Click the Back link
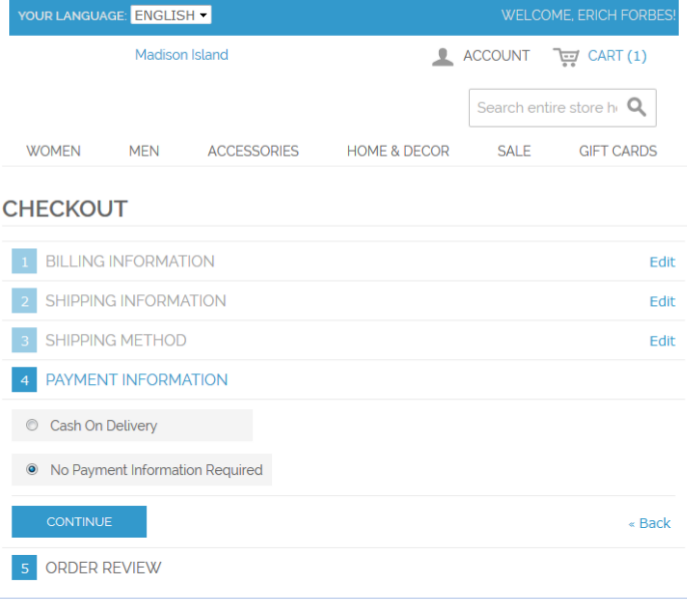 [649, 523]
